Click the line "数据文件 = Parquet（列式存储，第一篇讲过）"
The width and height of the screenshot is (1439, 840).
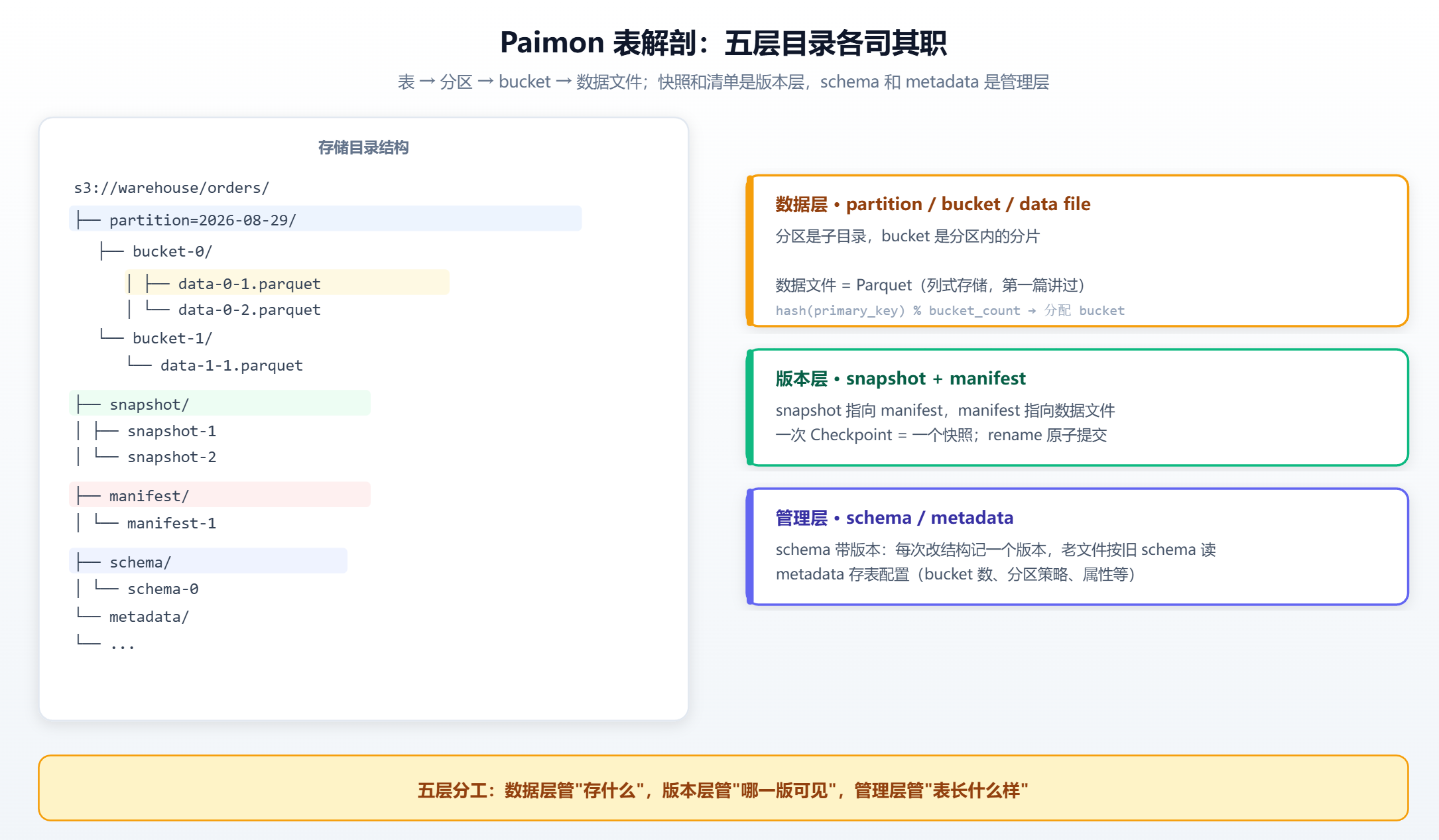coord(930,285)
